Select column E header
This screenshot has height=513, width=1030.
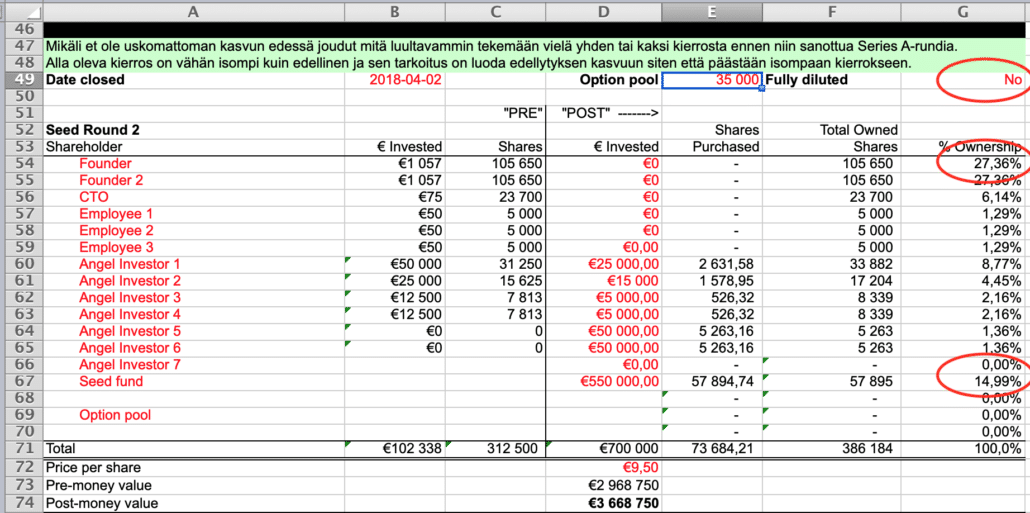click(x=711, y=11)
